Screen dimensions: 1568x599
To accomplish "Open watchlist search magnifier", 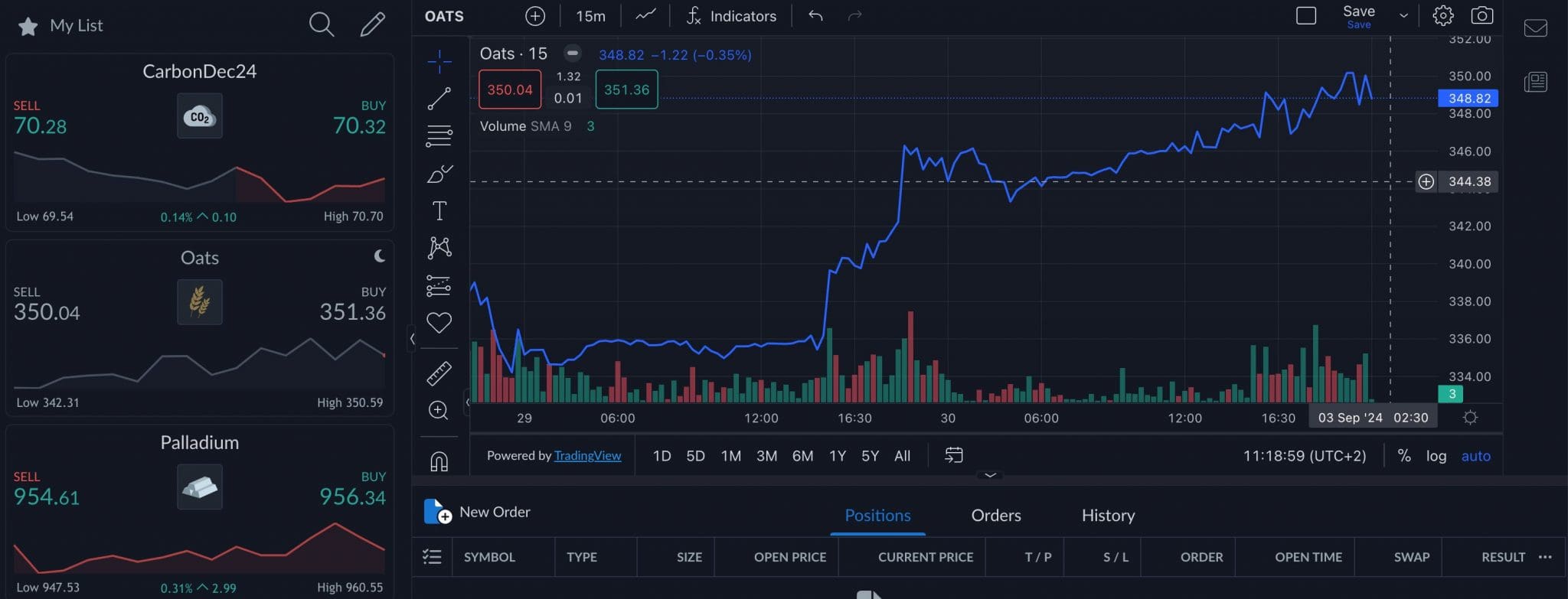I will click(322, 24).
